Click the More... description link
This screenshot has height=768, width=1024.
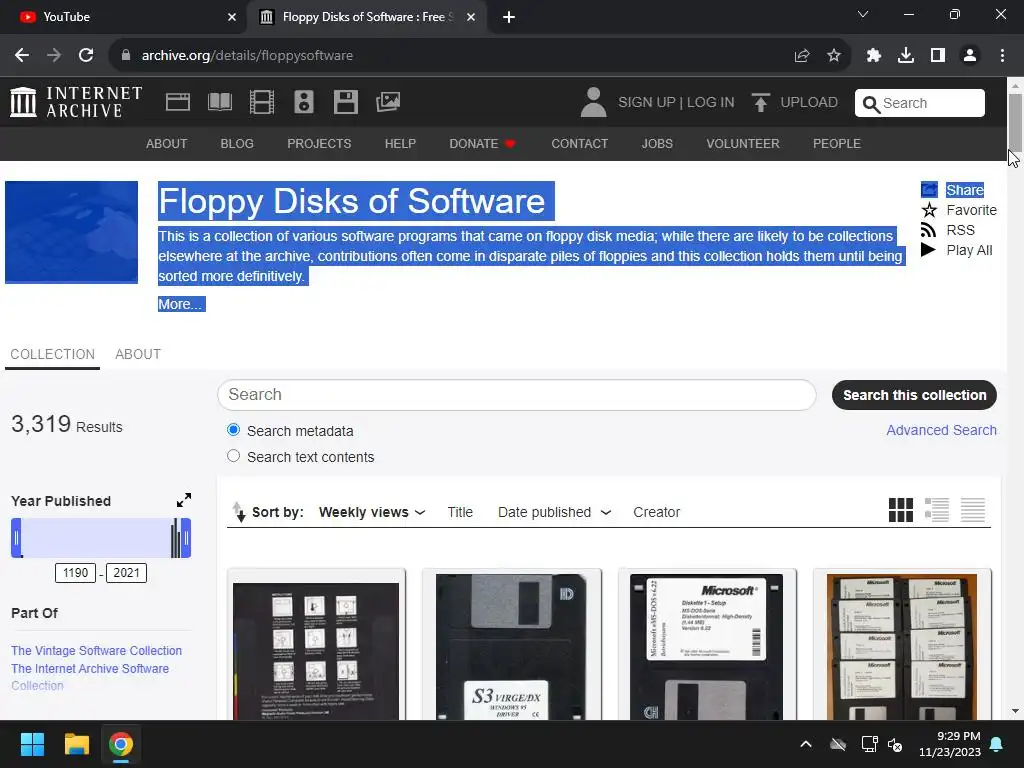coord(182,304)
